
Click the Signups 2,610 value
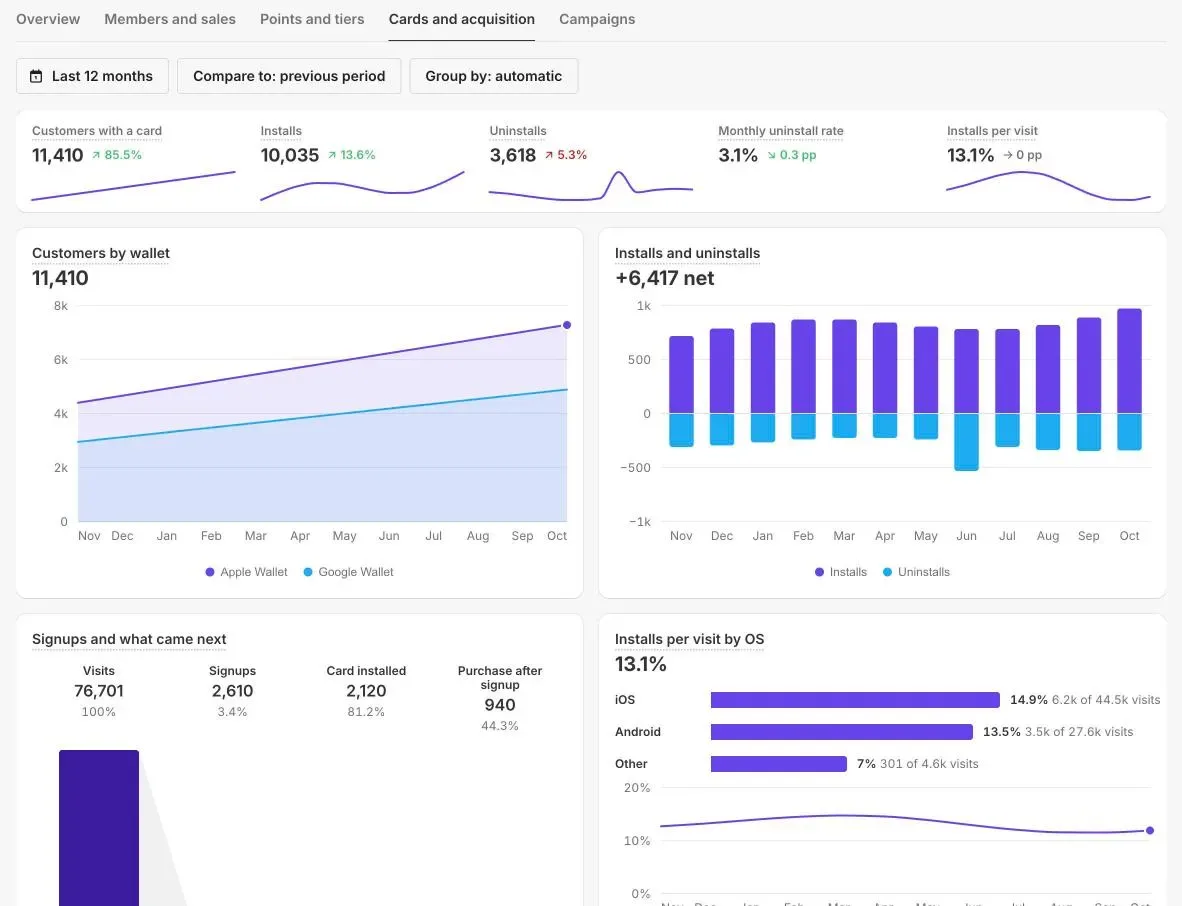pos(232,691)
